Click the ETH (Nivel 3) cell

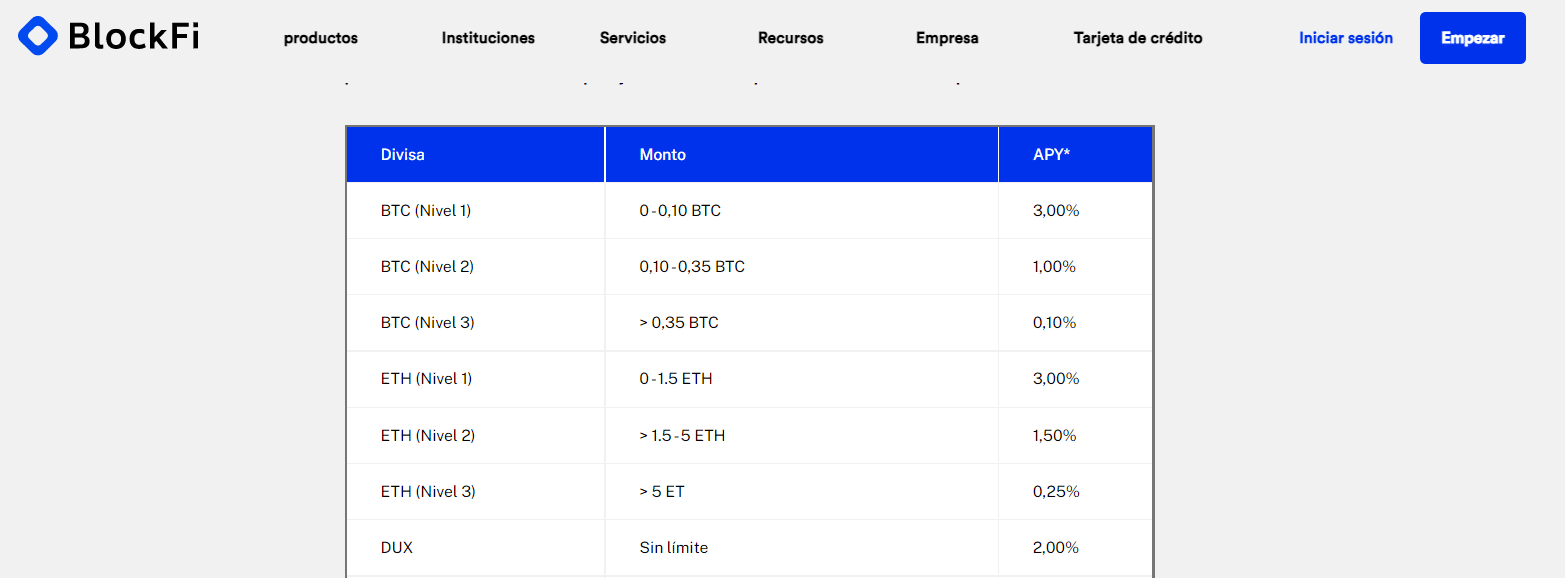click(x=475, y=492)
